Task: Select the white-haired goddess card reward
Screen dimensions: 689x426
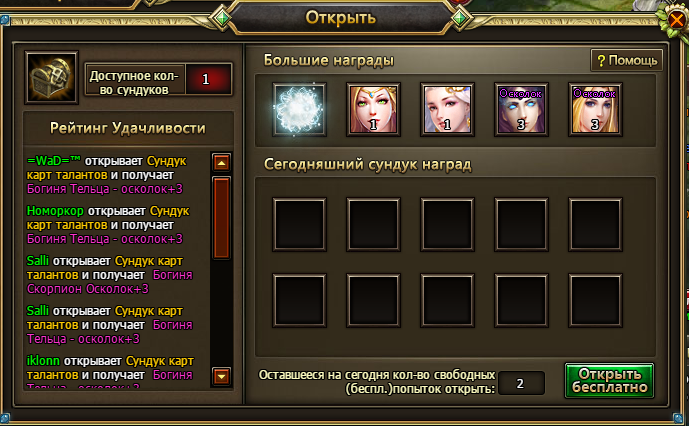Action: (x=447, y=109)
